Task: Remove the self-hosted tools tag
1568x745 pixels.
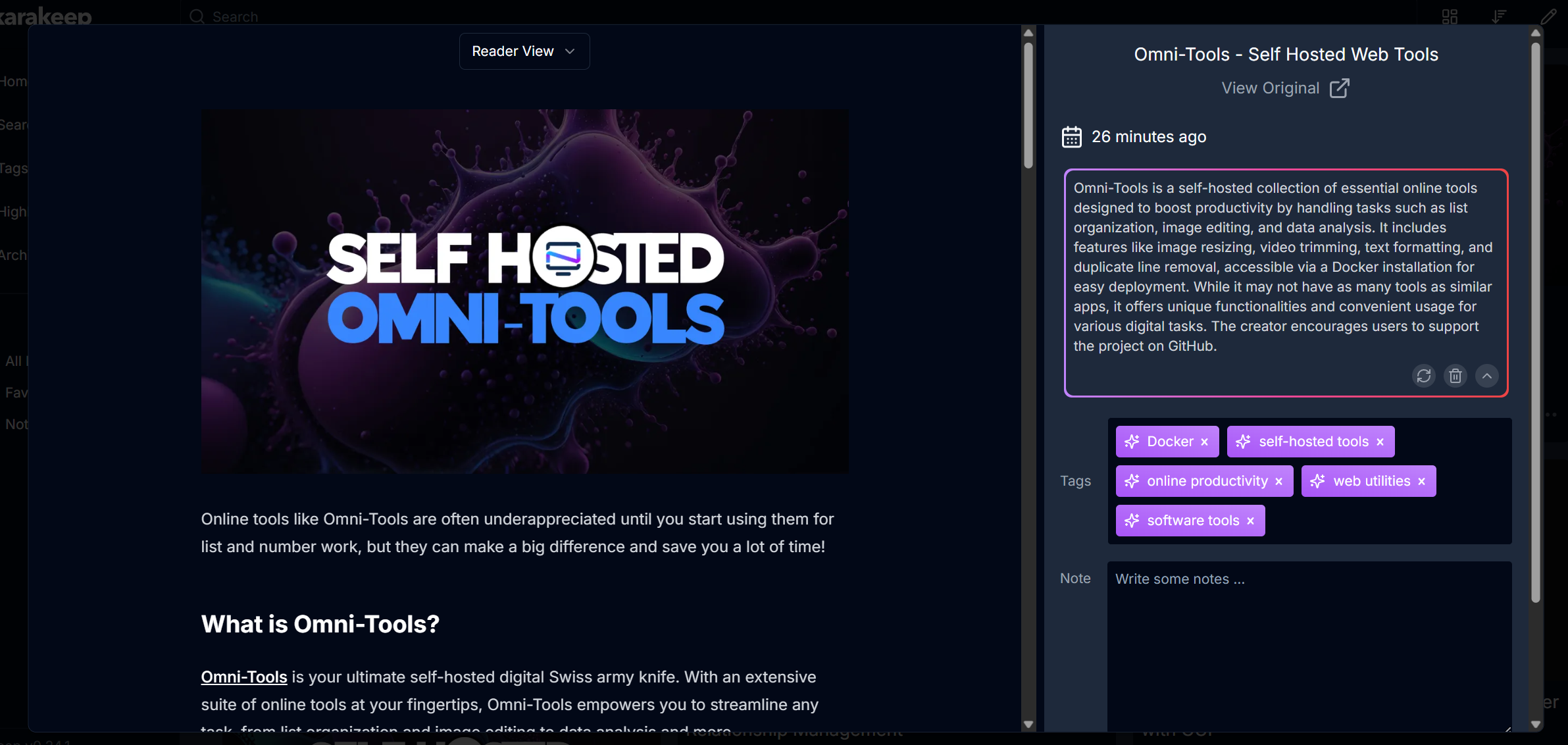Action: coord(1380,442)
